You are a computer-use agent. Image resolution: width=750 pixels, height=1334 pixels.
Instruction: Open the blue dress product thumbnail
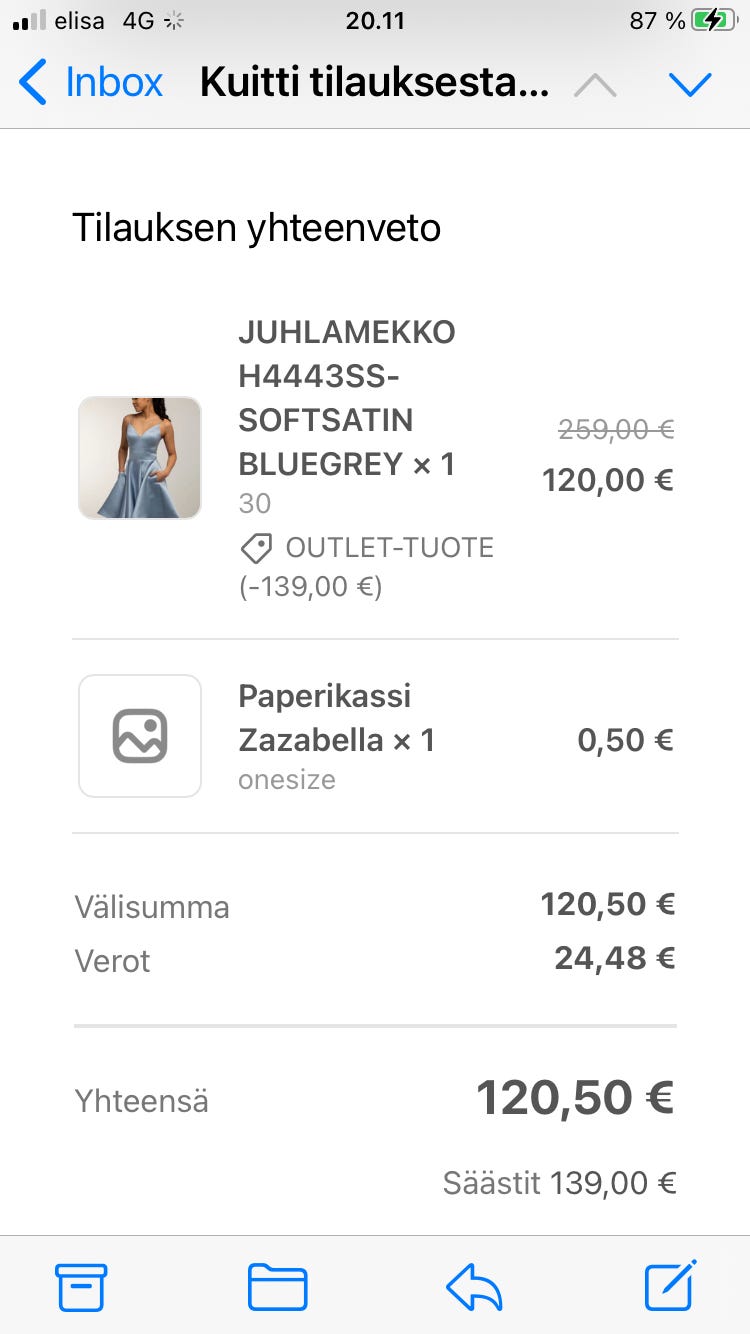point(140,458)
